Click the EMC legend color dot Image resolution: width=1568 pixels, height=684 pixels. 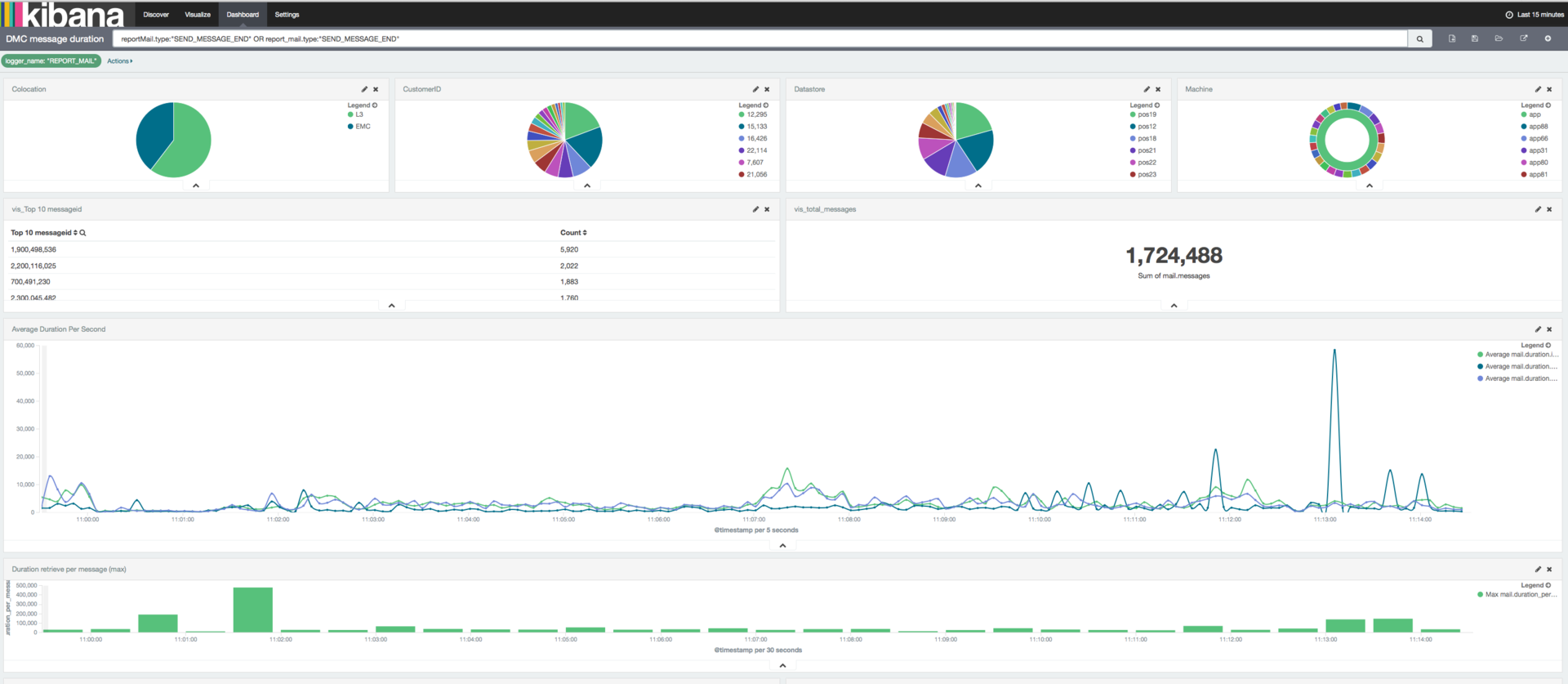pyautogui.click(x=350, y=127)
